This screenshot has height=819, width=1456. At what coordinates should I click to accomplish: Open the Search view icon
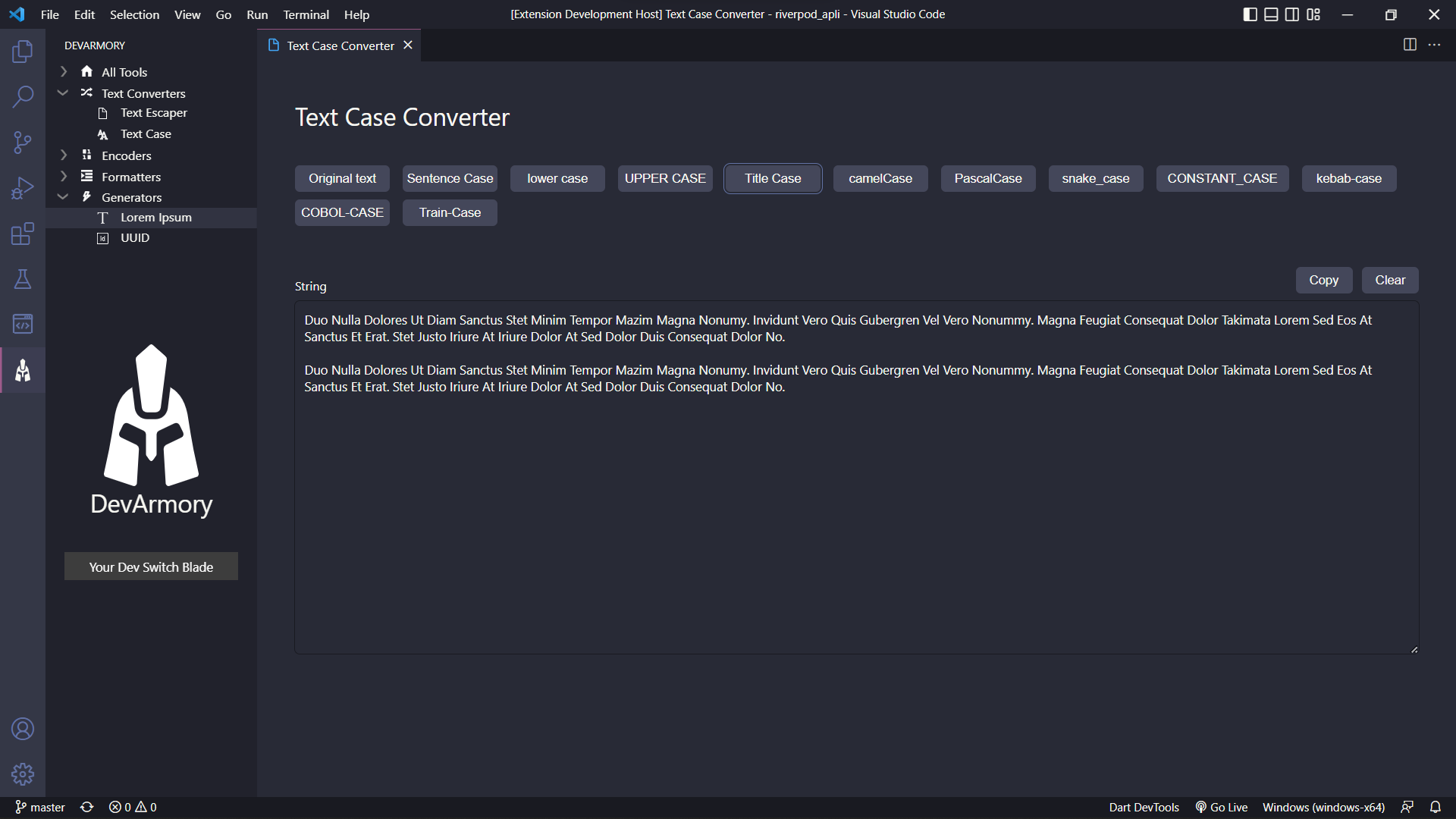tap(23, 97)
